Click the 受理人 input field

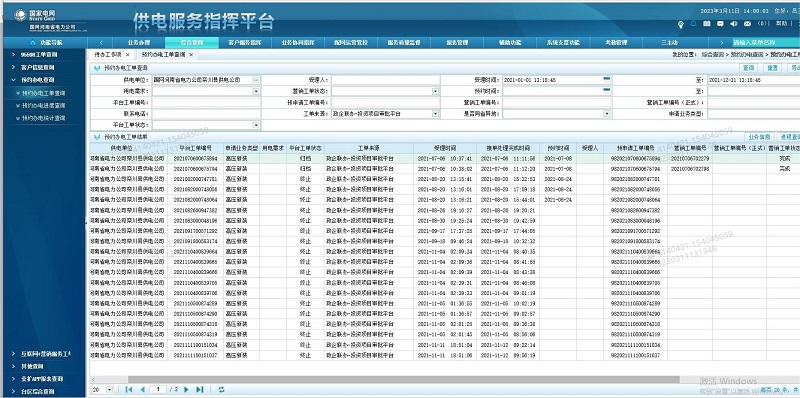tap(385, 80)
